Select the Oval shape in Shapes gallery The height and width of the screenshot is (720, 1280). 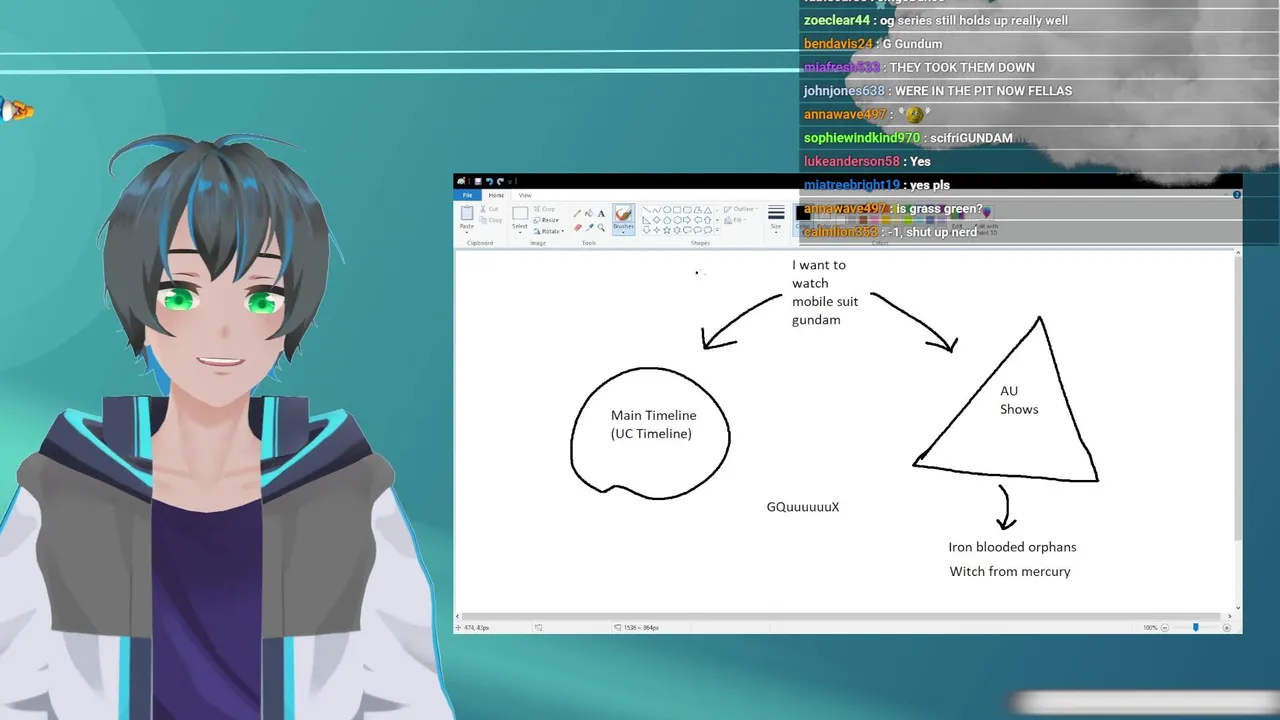click(667, 209)
